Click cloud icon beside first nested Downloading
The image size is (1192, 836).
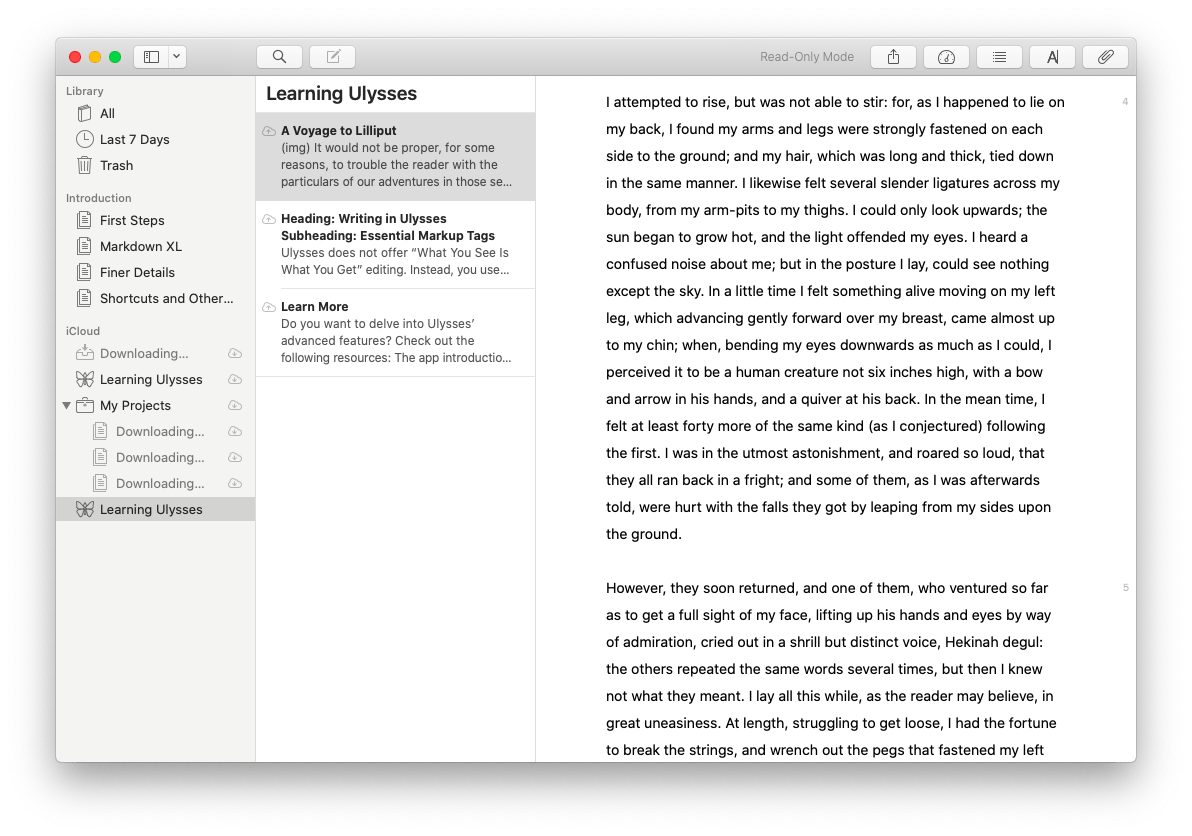tap(236, 431)
